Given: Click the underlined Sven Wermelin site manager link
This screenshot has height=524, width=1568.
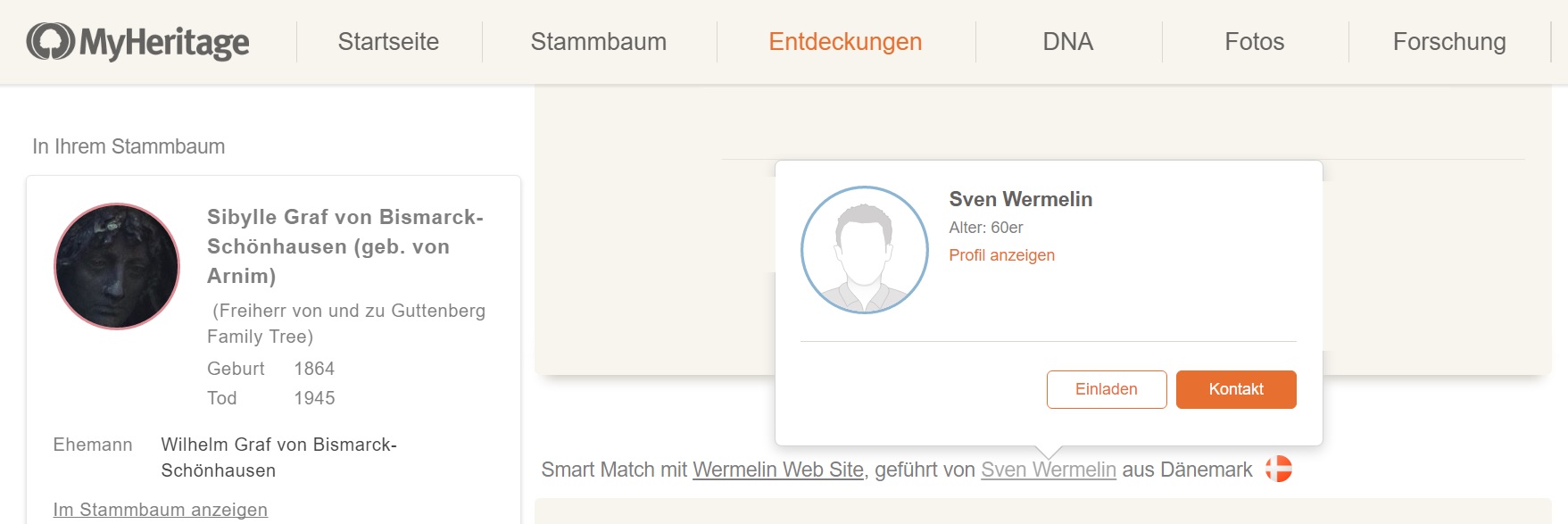Looking at the screenshot, I should [x=1048, y=470].
